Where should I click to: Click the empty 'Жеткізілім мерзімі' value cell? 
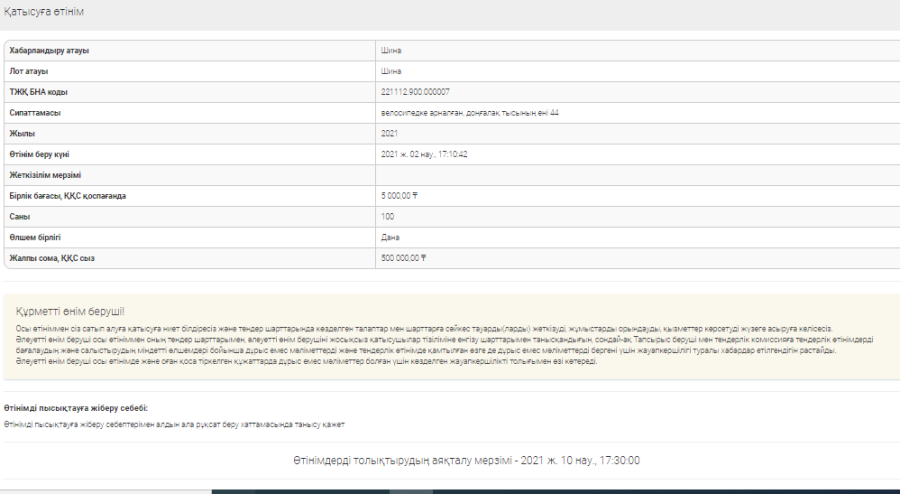(x=630, y=175)
